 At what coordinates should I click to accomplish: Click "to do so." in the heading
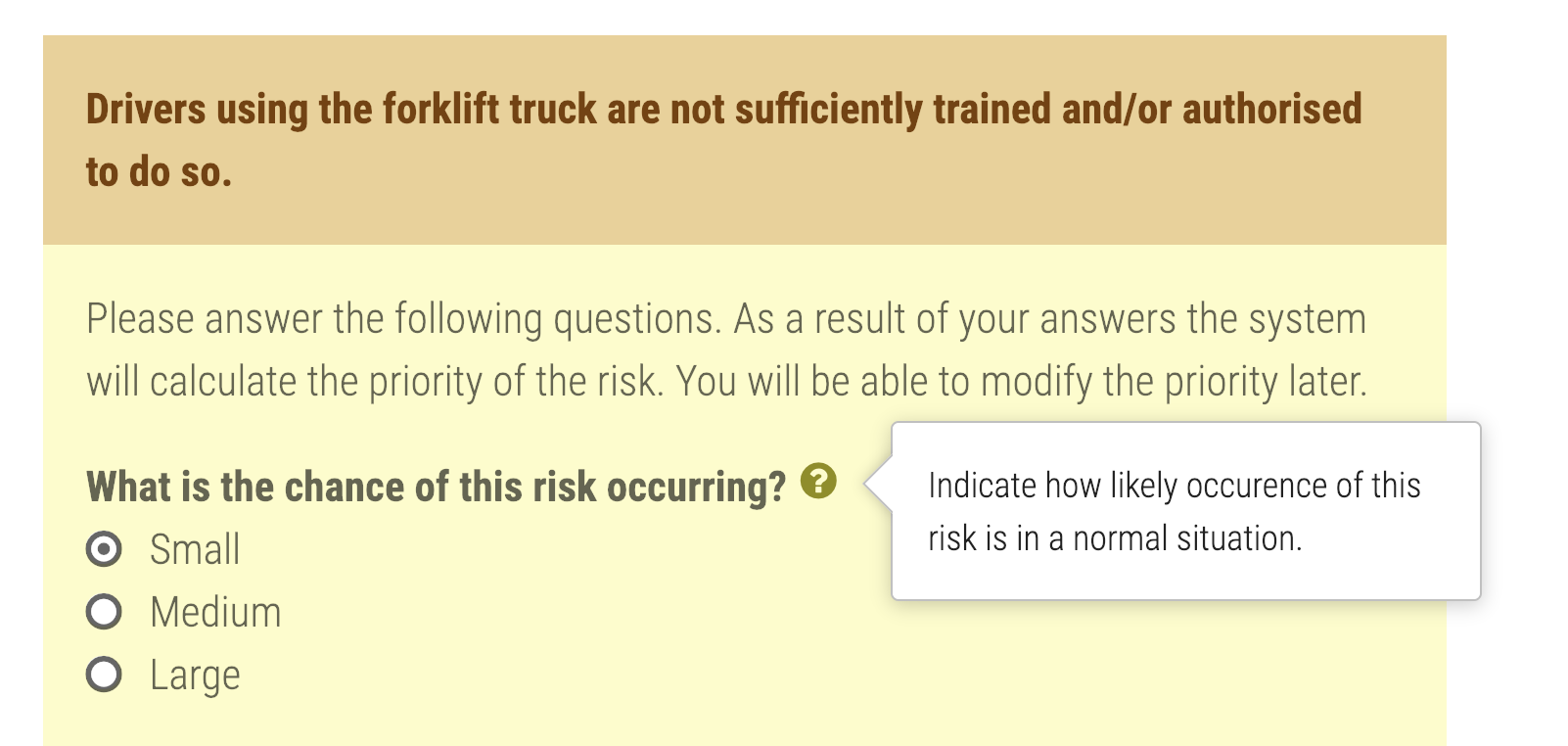pos(159,171)
